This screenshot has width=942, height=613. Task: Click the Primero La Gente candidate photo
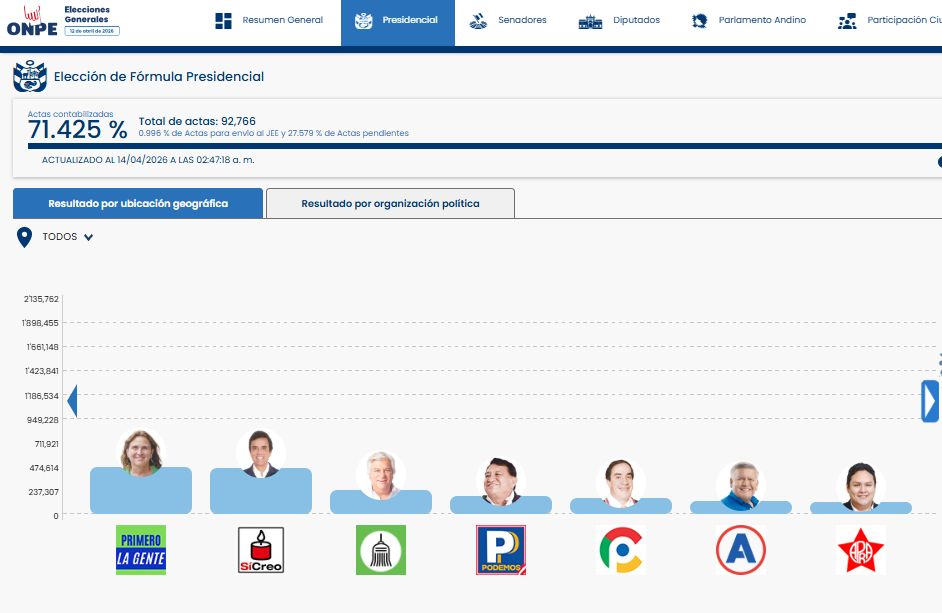(x=141, y=453)
